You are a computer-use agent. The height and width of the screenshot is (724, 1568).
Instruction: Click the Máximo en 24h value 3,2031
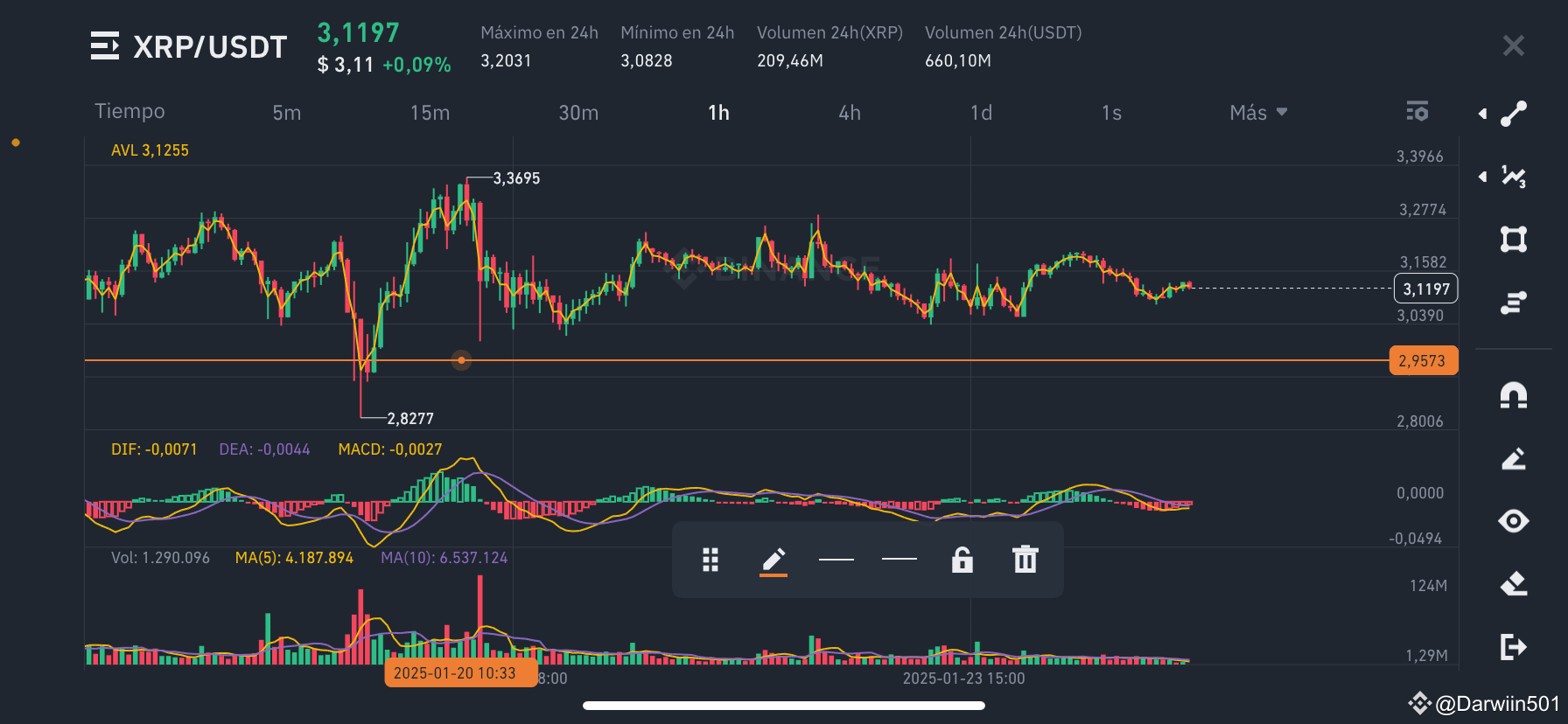tap(506, 60)
